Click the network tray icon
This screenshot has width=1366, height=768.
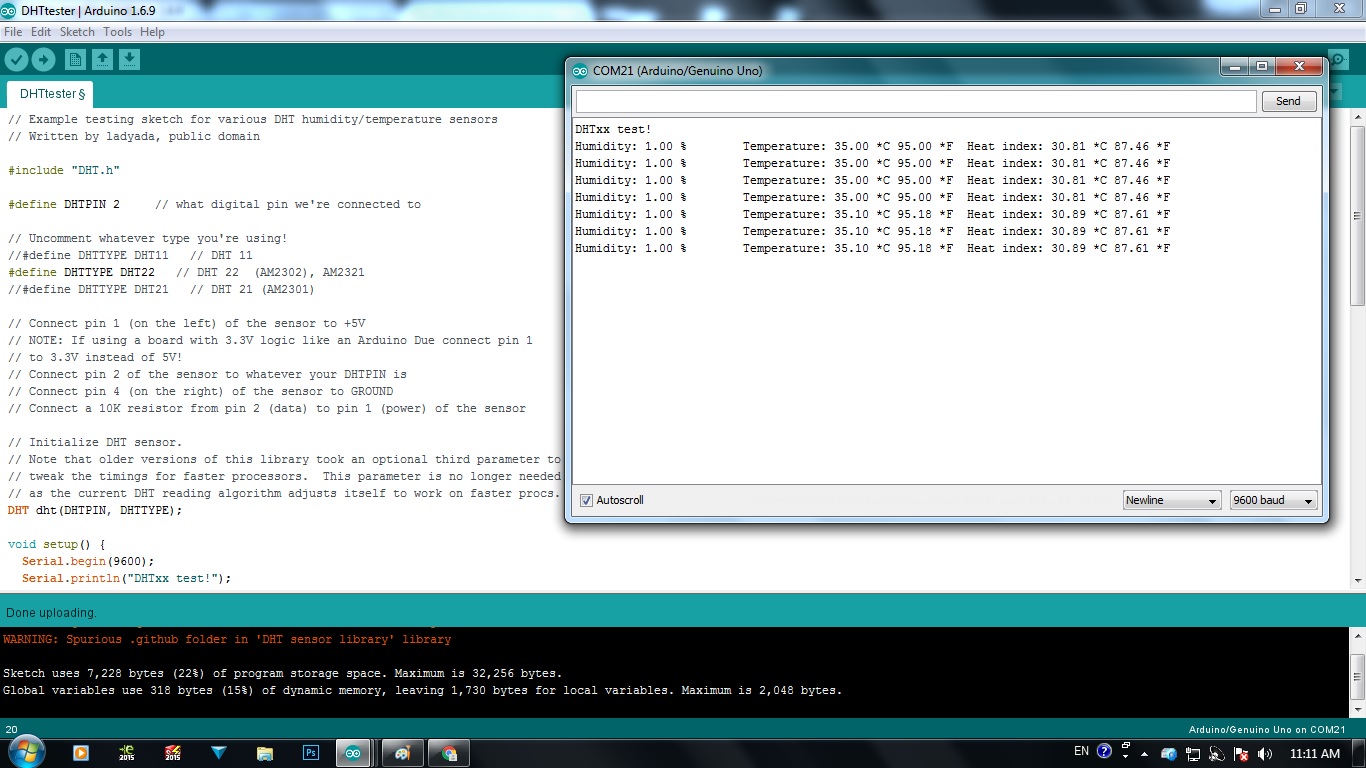tap(1193, 753)
